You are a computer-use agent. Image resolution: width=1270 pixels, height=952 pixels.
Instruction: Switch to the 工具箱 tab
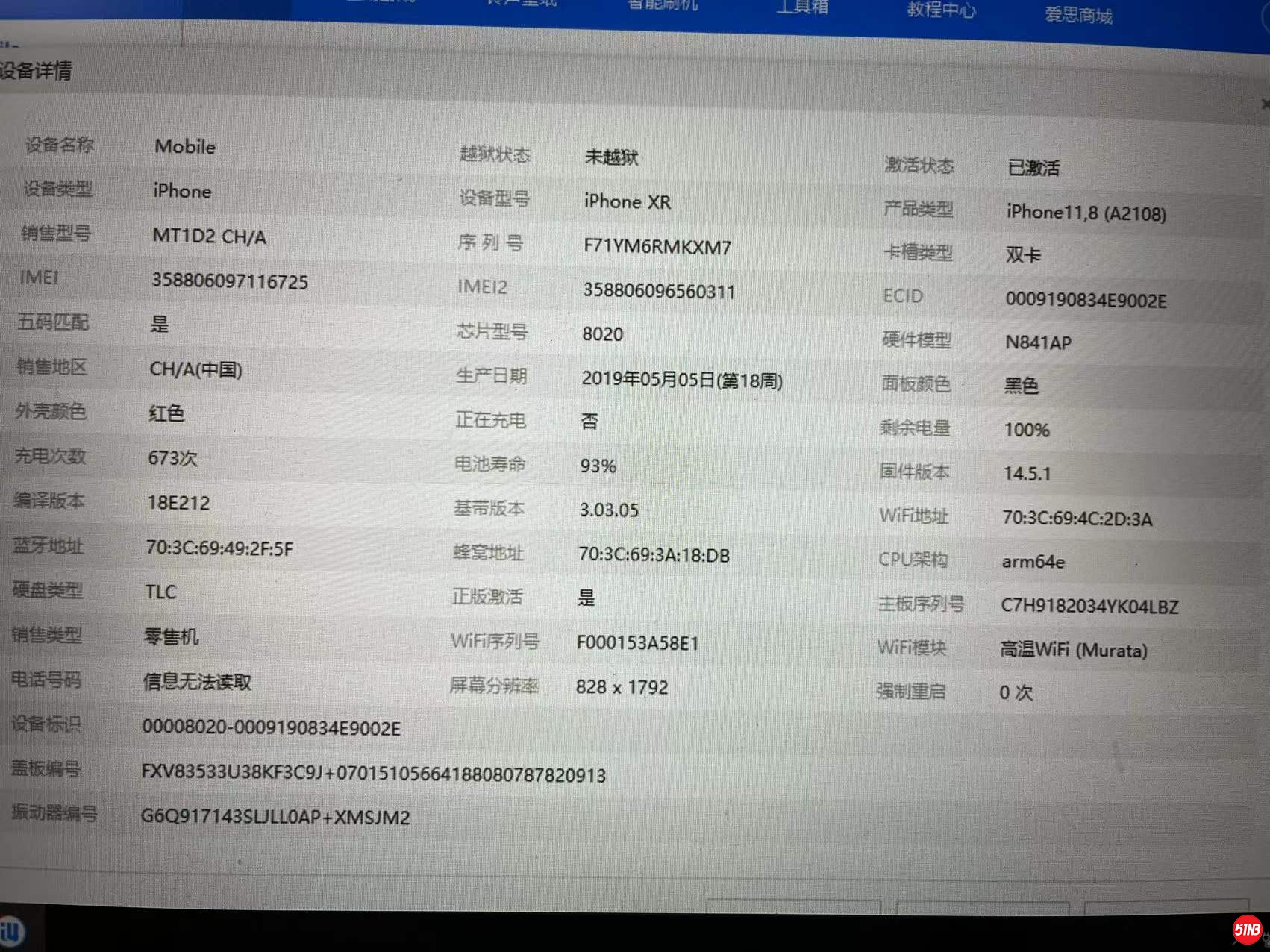tap(802, 7)
